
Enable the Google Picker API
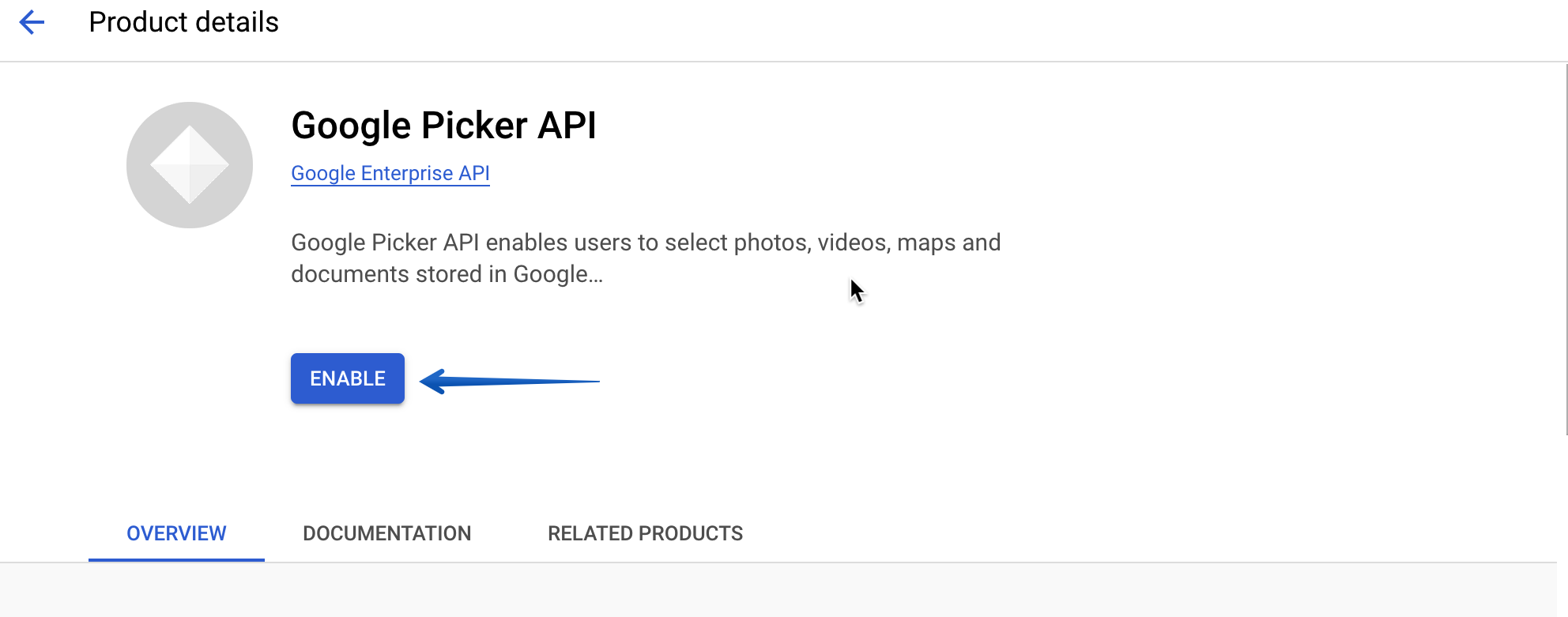(347, 378)
